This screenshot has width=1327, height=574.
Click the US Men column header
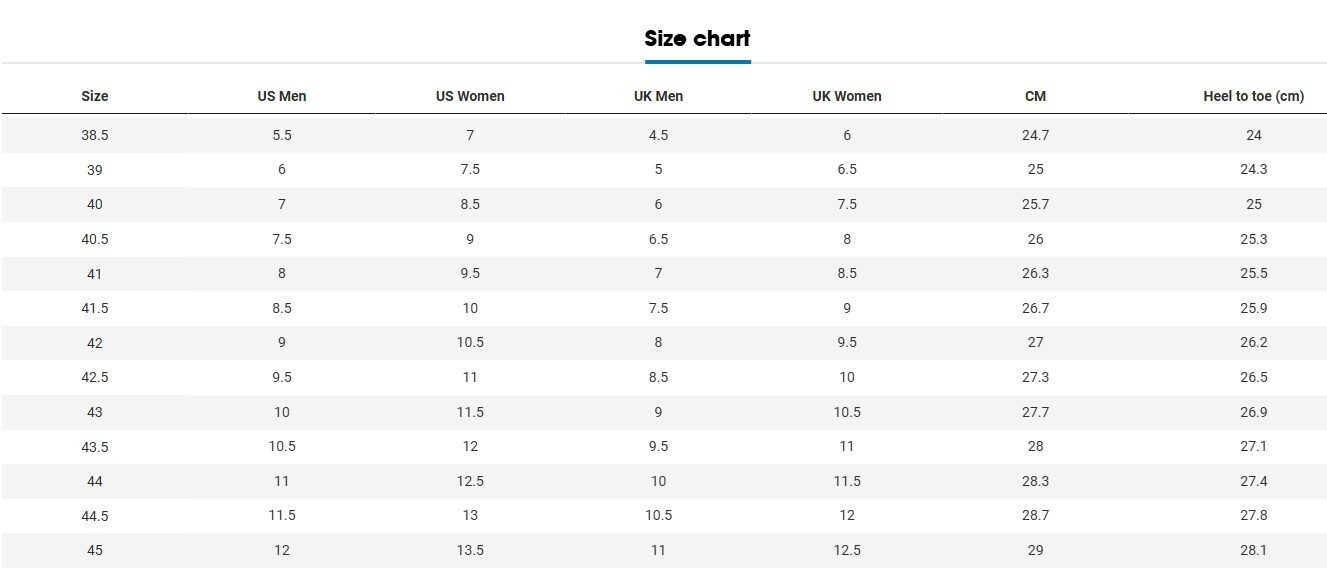[282, 97]
